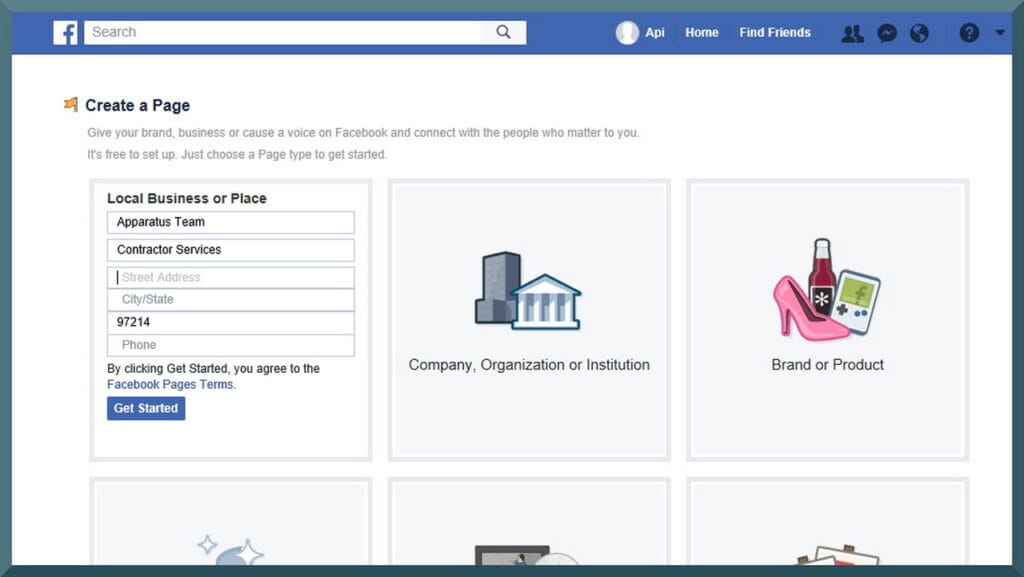Select the Contractor Services category field
The height and width of the screenshot is (577, 1024).
pyautogui.click(x=231, y=250)
